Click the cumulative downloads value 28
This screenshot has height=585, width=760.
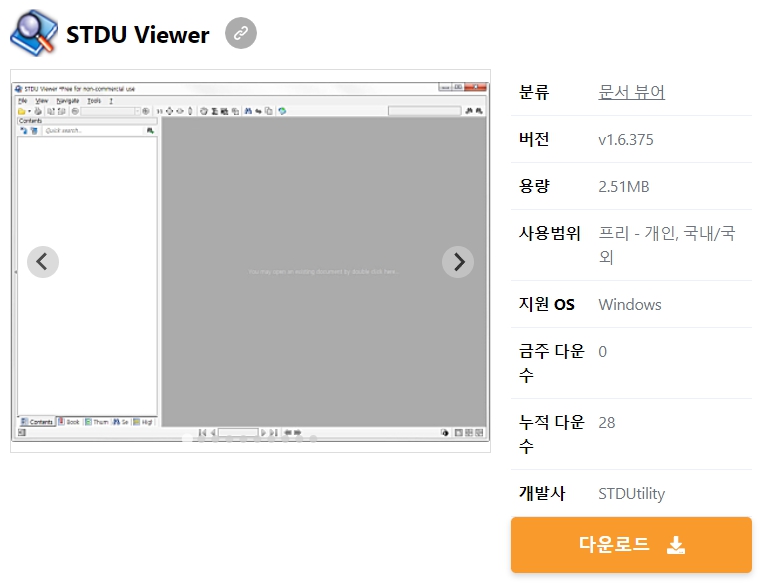(607, 423)
